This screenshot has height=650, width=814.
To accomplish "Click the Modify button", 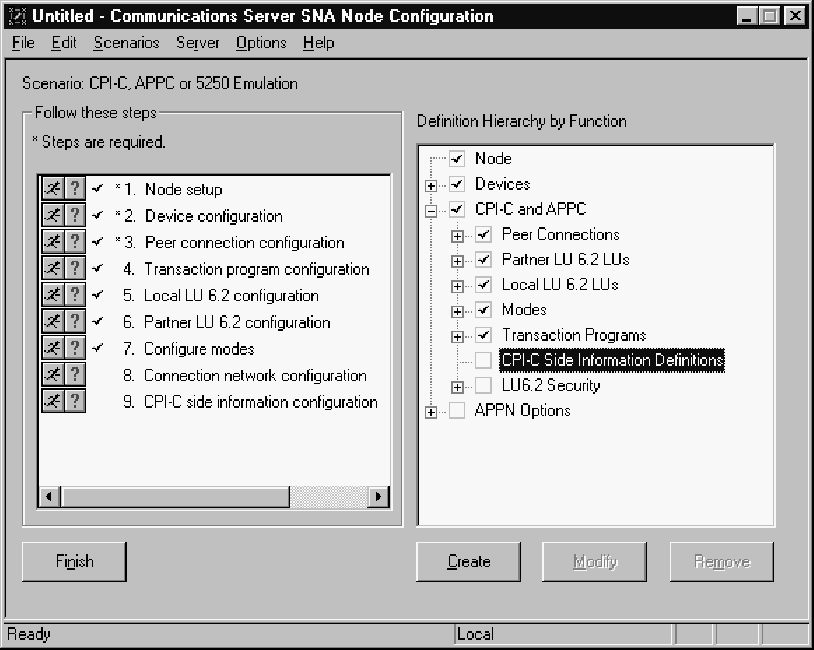I will (x=595, y=562).
